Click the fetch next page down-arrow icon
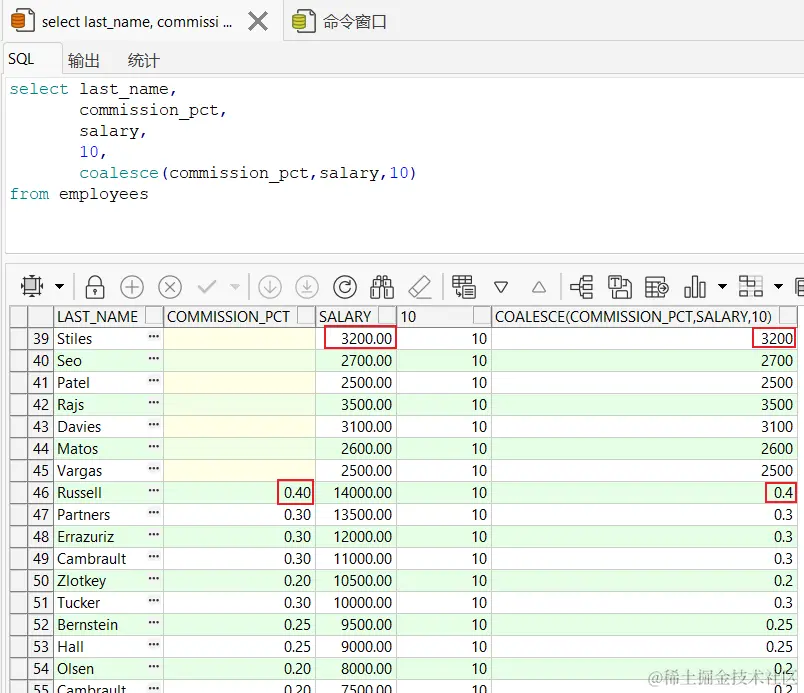 tap(270, 287)
